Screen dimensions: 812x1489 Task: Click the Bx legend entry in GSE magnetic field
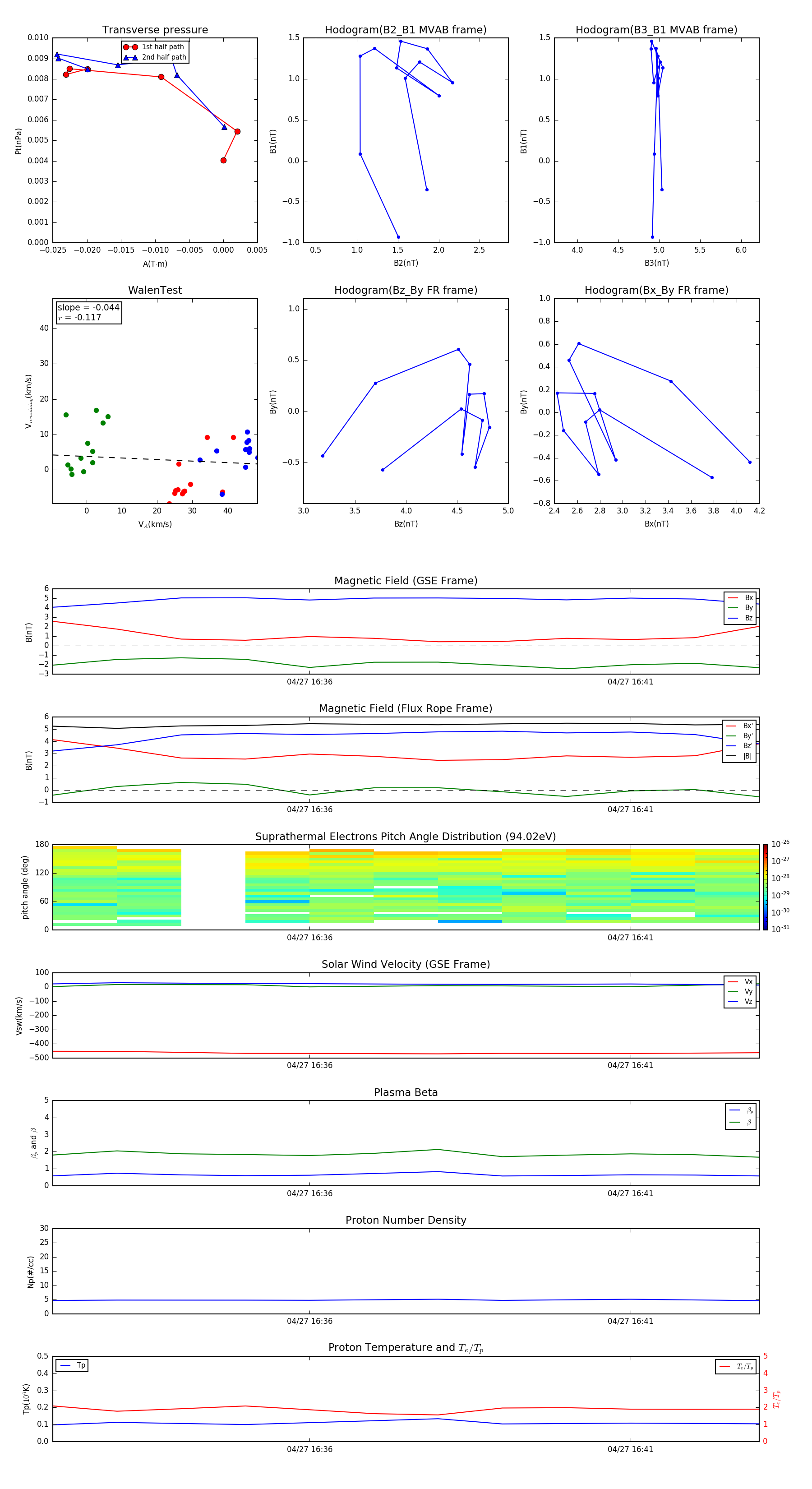740,598
